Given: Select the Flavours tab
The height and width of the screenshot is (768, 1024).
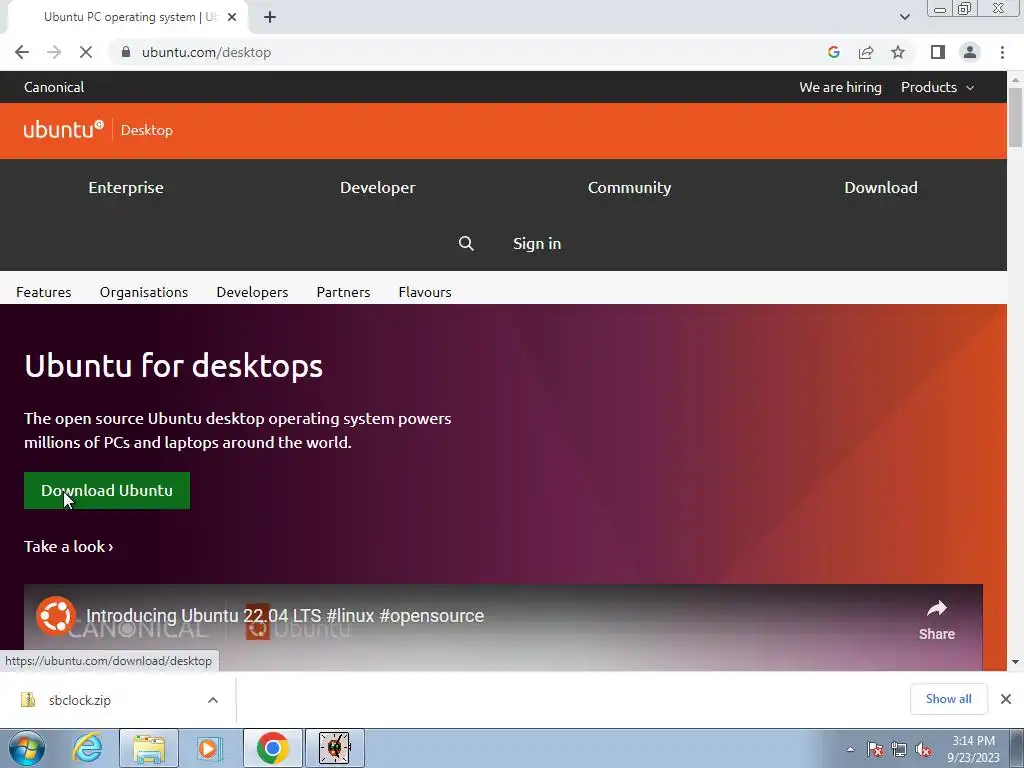Looking at the screenshot, I should tap(425, 292).
